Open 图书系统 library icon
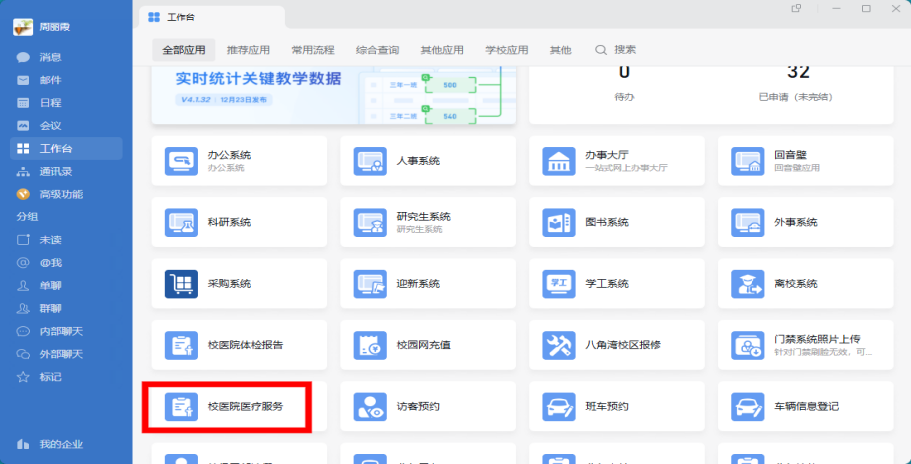Image resolution: width=911 pixels, height=464 pixels. pos(558,222)
